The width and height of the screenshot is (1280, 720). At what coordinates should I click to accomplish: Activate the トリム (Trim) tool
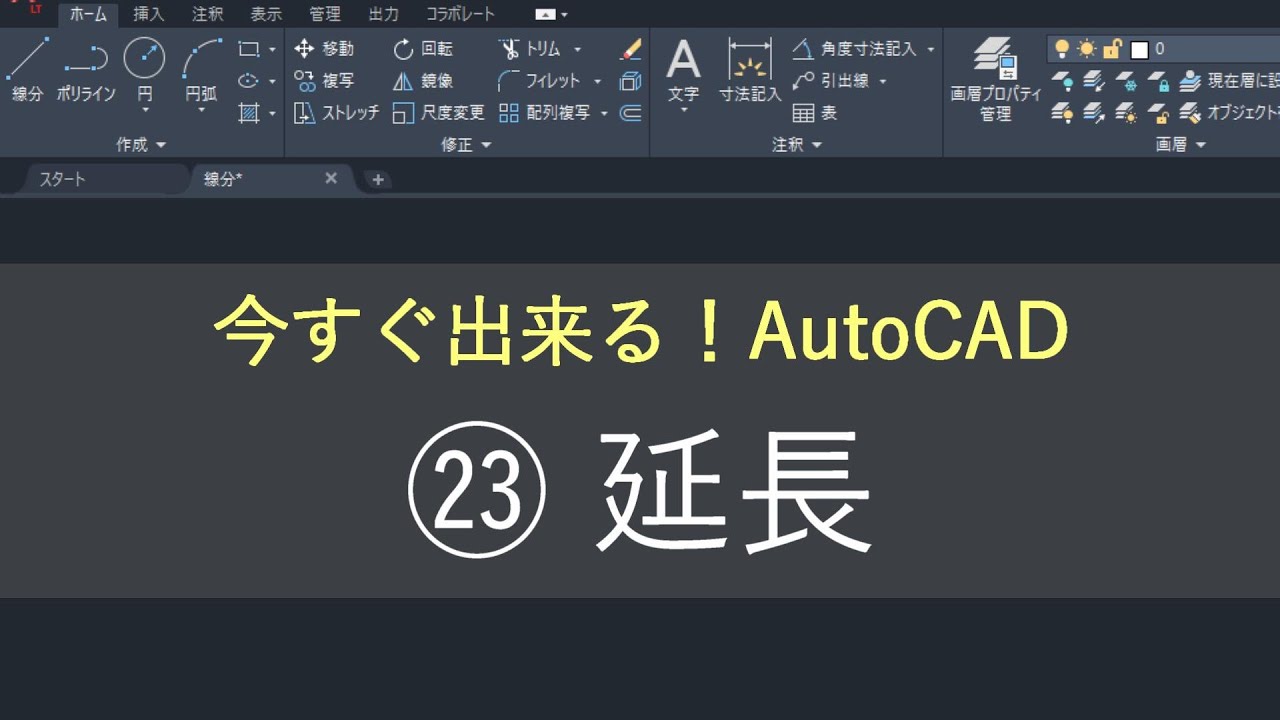click(x=530, y=49)
